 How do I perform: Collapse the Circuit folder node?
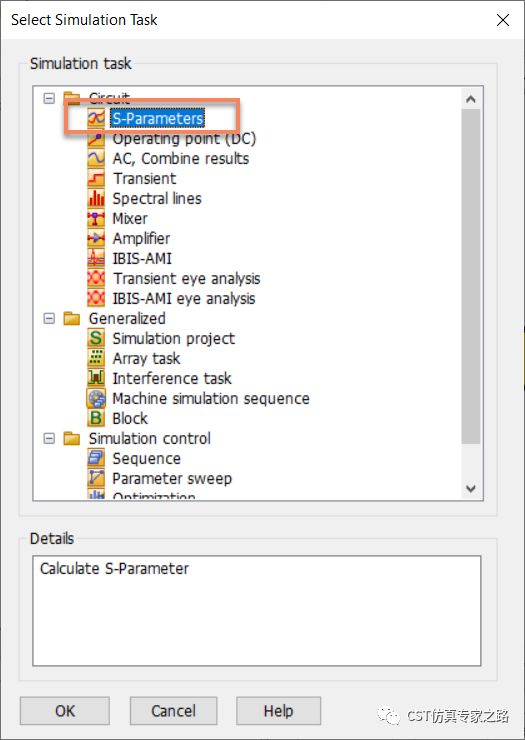(x=49, y=98)
